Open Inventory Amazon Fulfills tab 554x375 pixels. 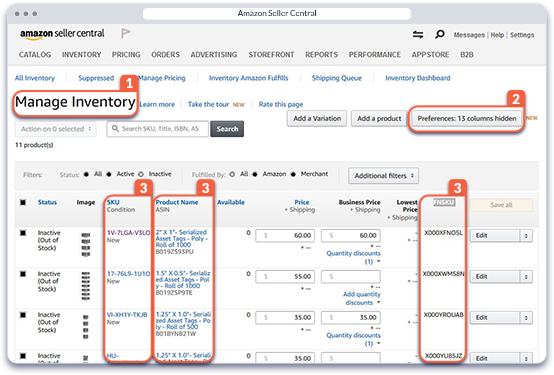pos(248,78)
